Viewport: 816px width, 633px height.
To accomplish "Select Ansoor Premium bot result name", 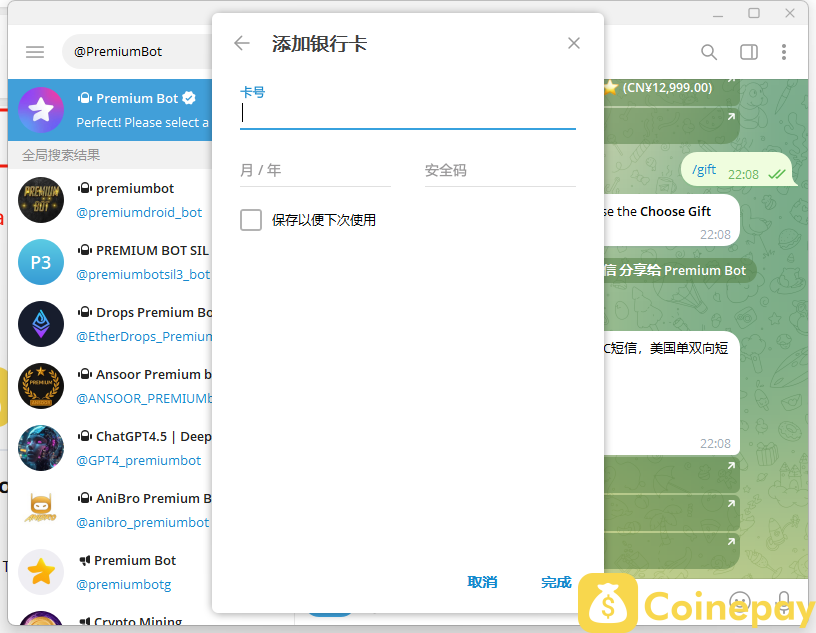I will [x=154, y=374].
